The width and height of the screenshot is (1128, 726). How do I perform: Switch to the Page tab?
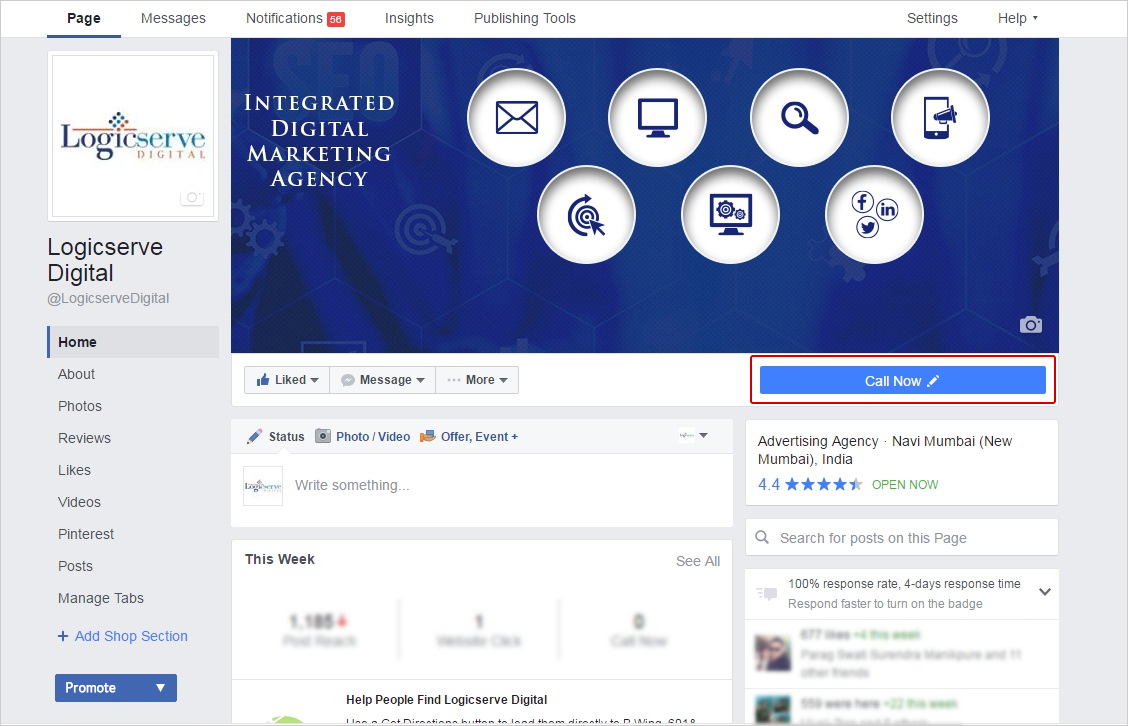pyautogui.click(x=84, y=18)
